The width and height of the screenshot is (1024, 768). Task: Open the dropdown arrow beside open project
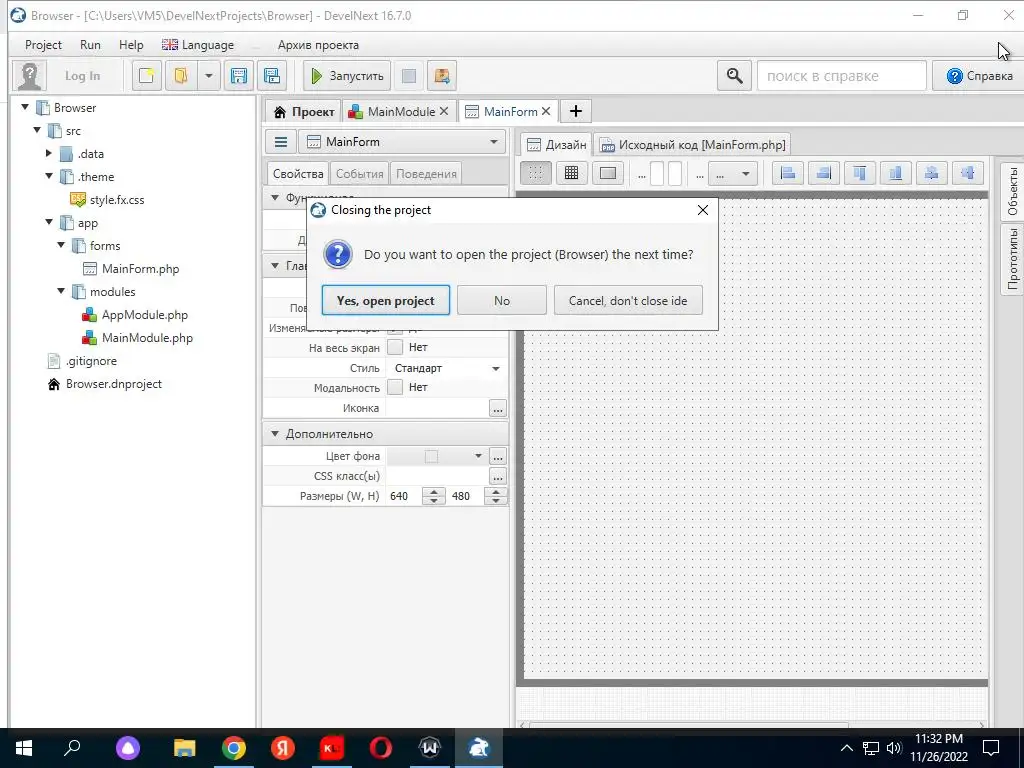(208, 76)
